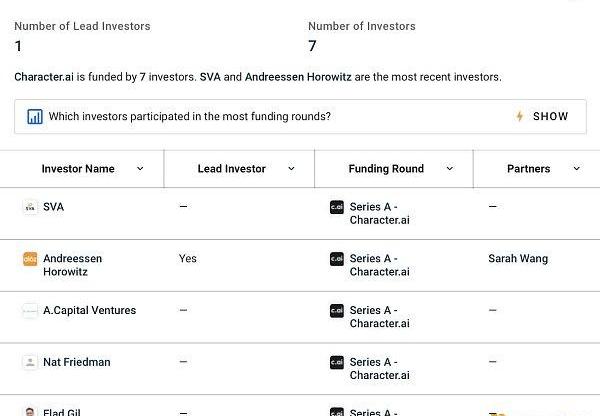Image resolution: width=600 pixels, height=416 pixels.
Task: Expand the Investor Name column dropdown
Action: tap(140, 169)
